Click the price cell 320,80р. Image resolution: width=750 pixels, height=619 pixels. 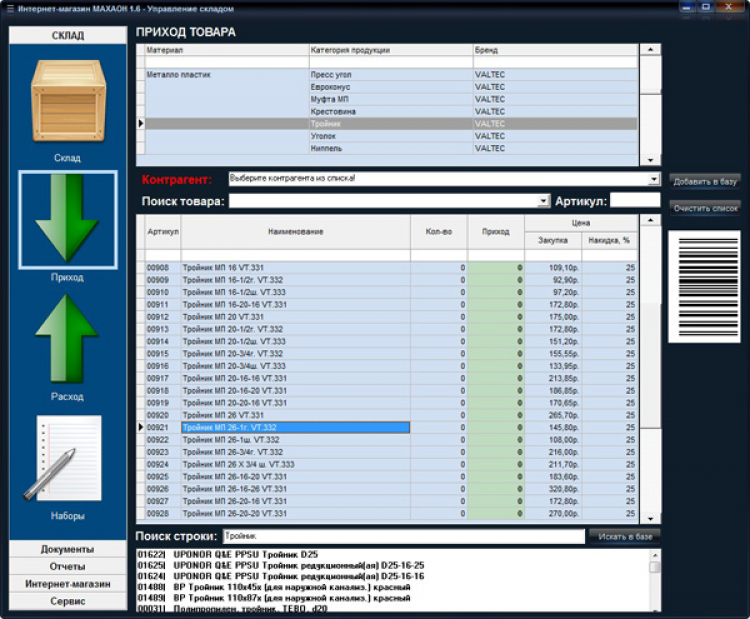coord(553,489)
